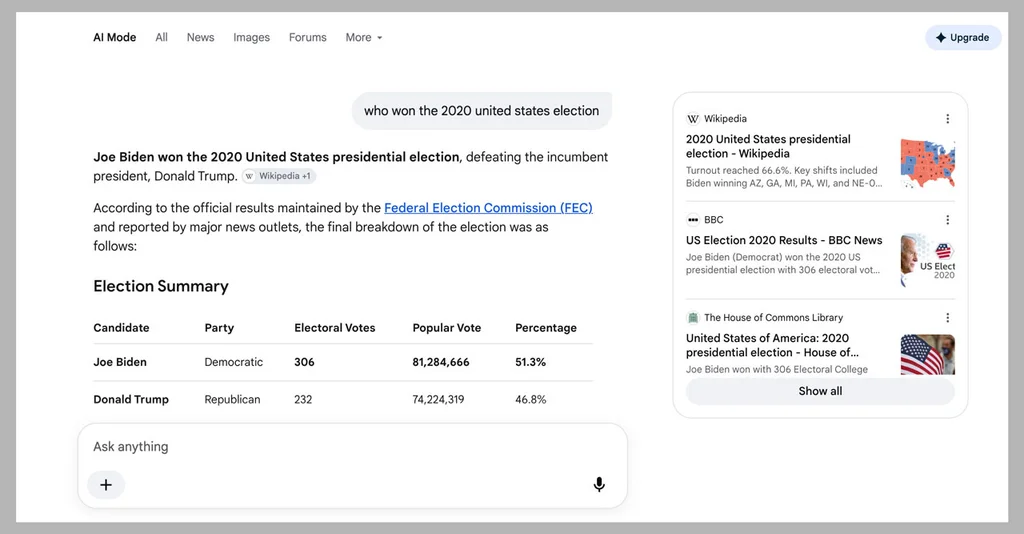The height and width of the screenshot is (534, 1024).
Task: Click the Wikipedia +1 source chip
Action: point(279,176)
